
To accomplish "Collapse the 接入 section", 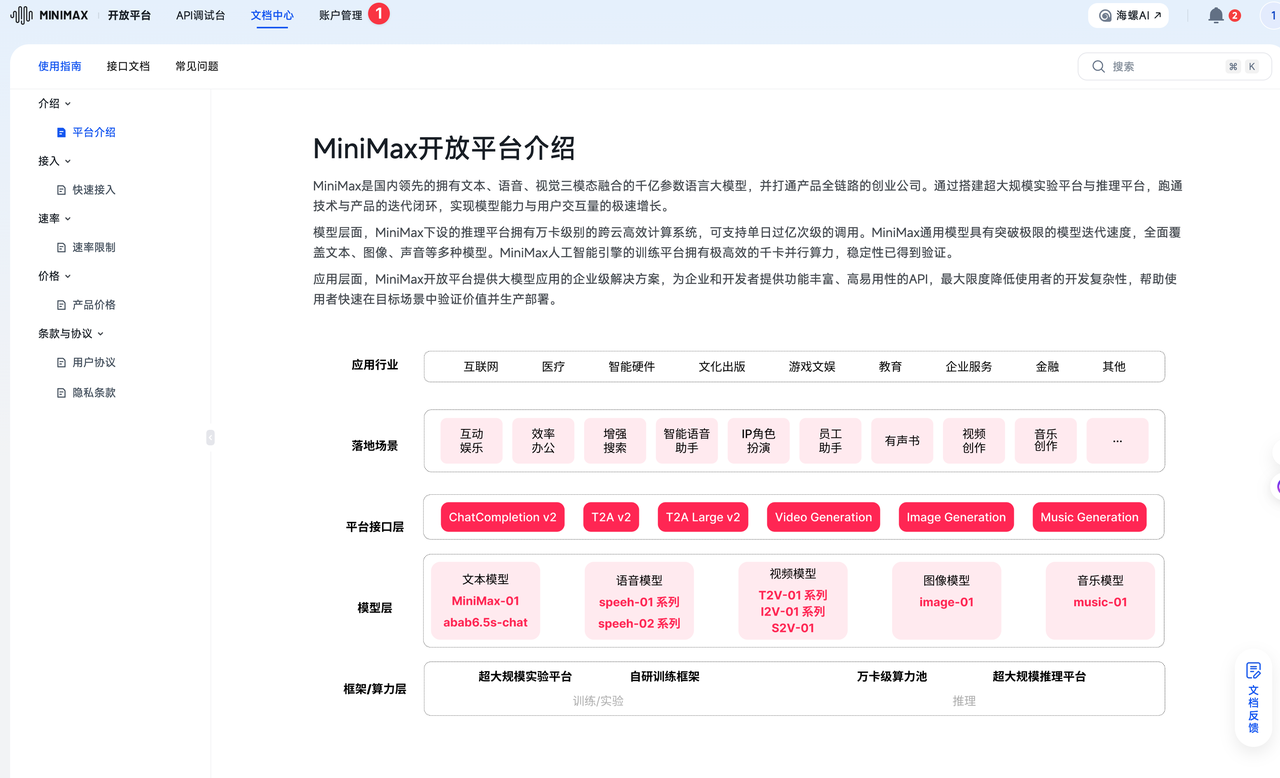I will 55,161.
